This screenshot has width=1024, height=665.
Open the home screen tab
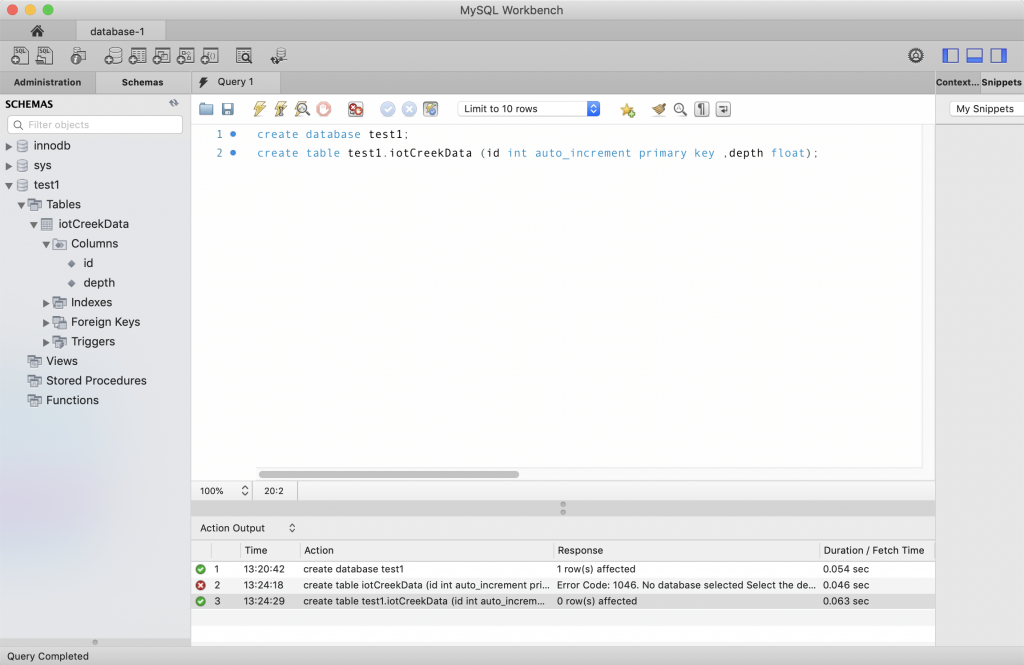37,31
